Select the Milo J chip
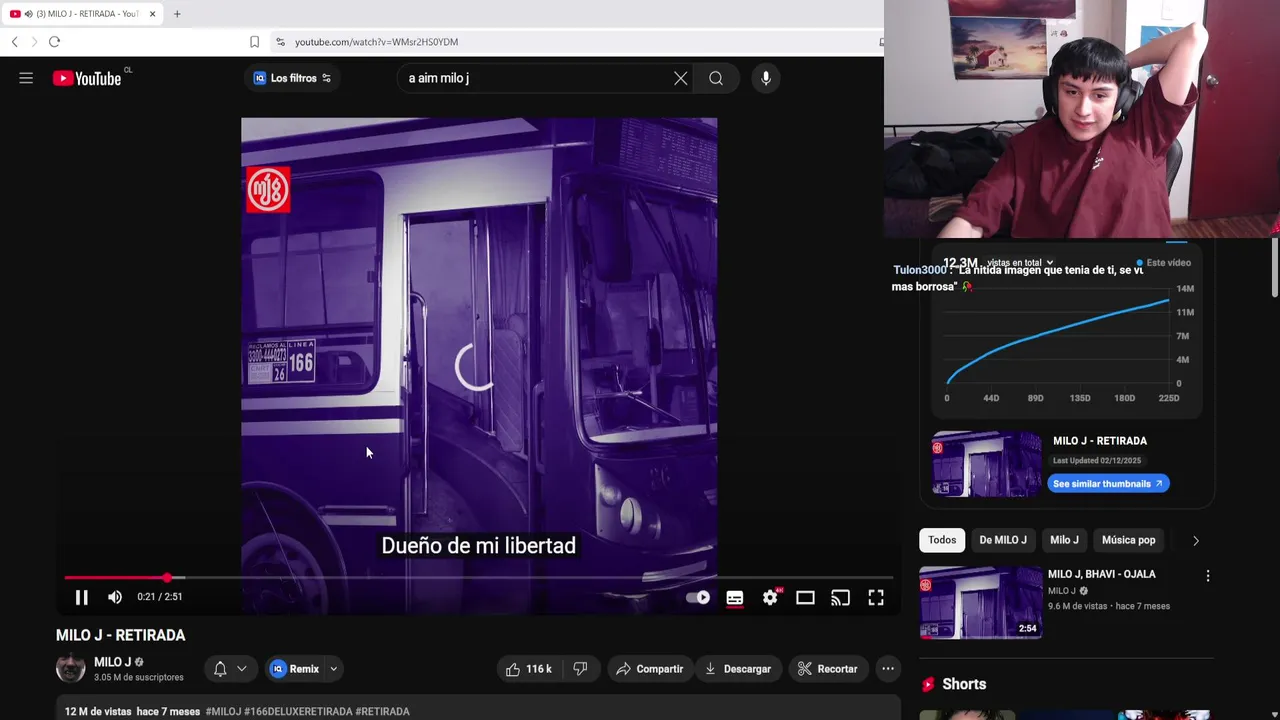 point(1064,540)
